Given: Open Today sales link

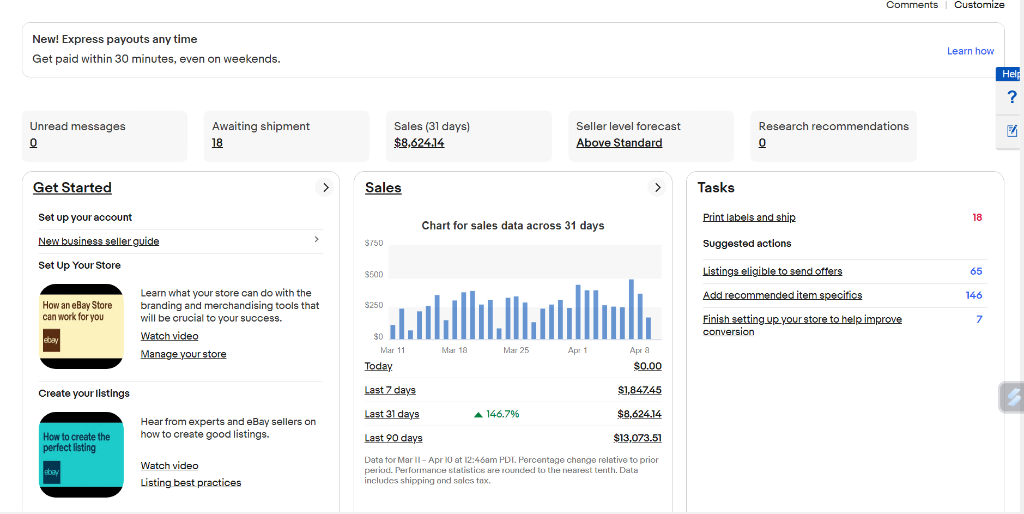Looking at the screenshot, I should pyautogui.click(x=378, y=366).
